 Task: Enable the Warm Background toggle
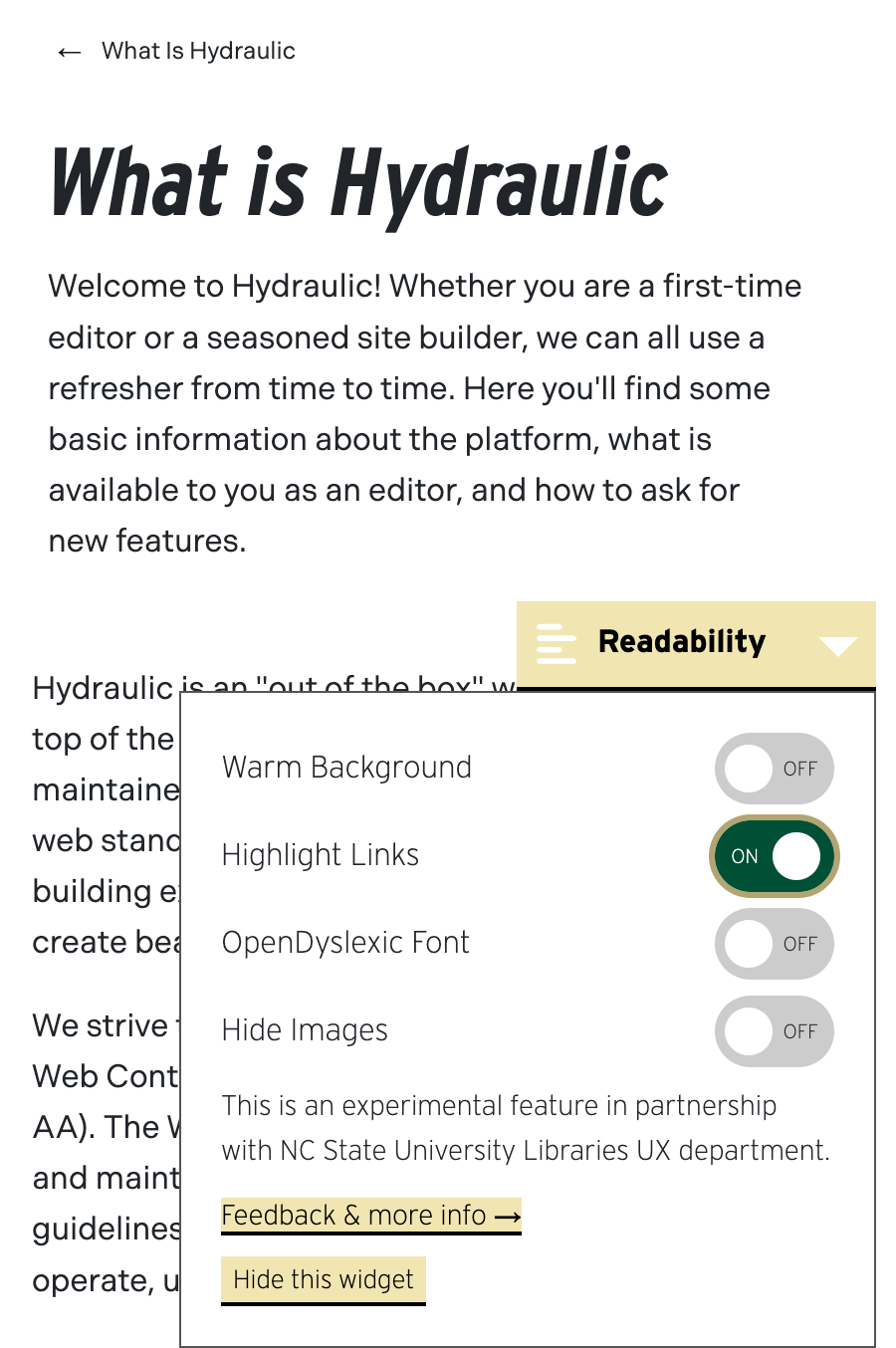774,769
